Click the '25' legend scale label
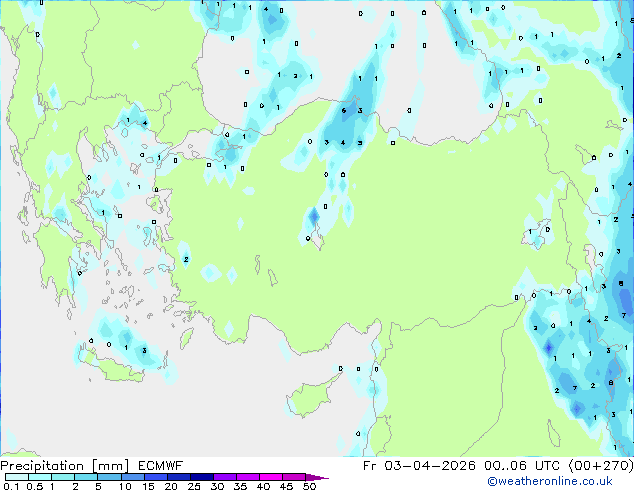 tap(194, 486)
